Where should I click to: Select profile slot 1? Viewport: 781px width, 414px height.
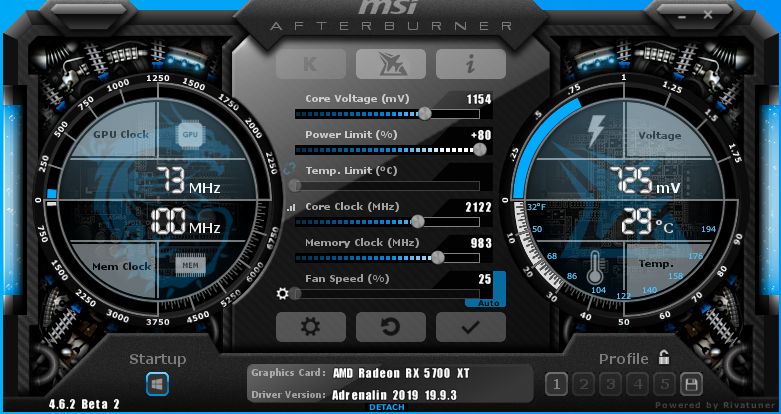click(x=557, y=384)
